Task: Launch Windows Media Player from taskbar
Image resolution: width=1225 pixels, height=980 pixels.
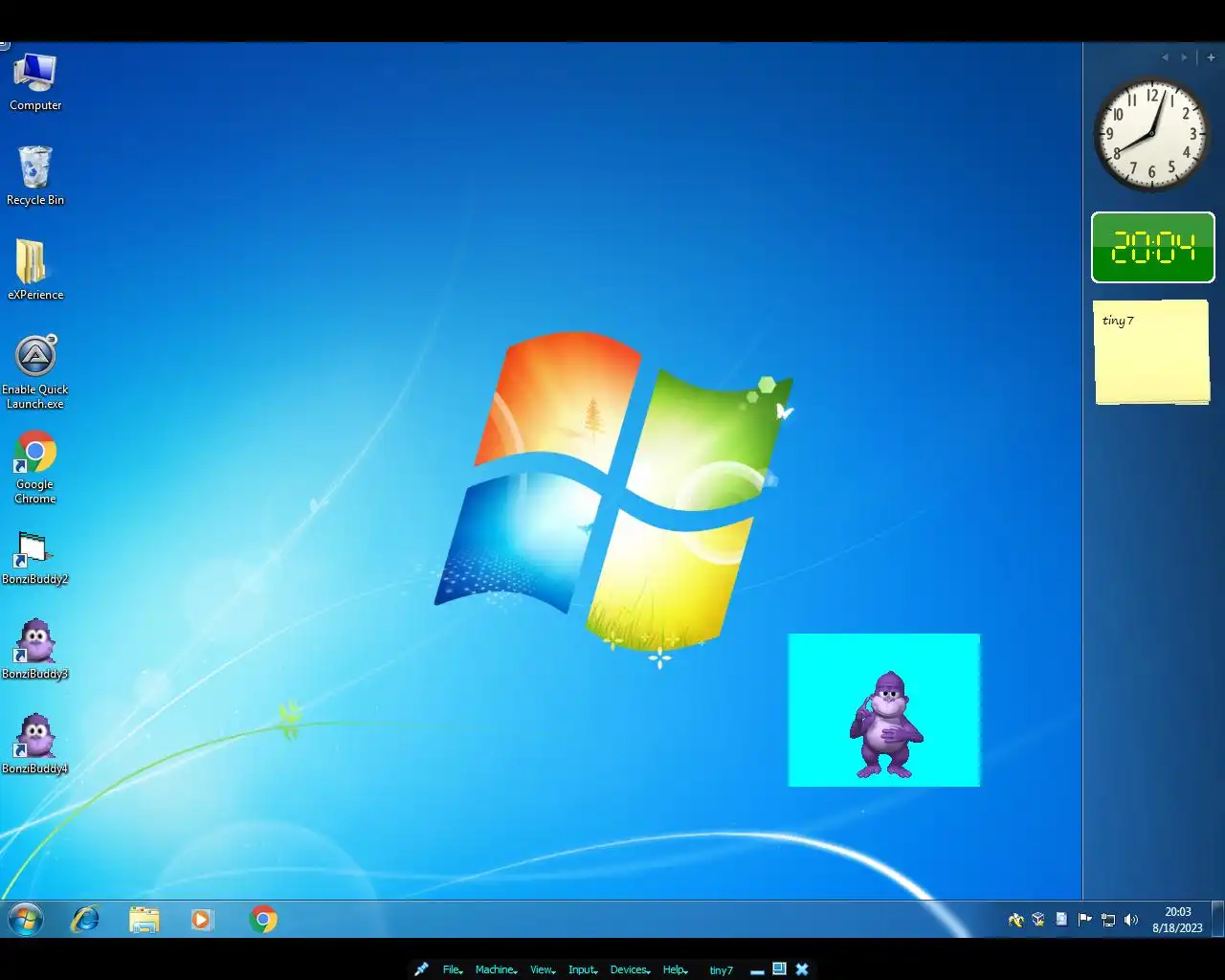Action: coord(202,920)
